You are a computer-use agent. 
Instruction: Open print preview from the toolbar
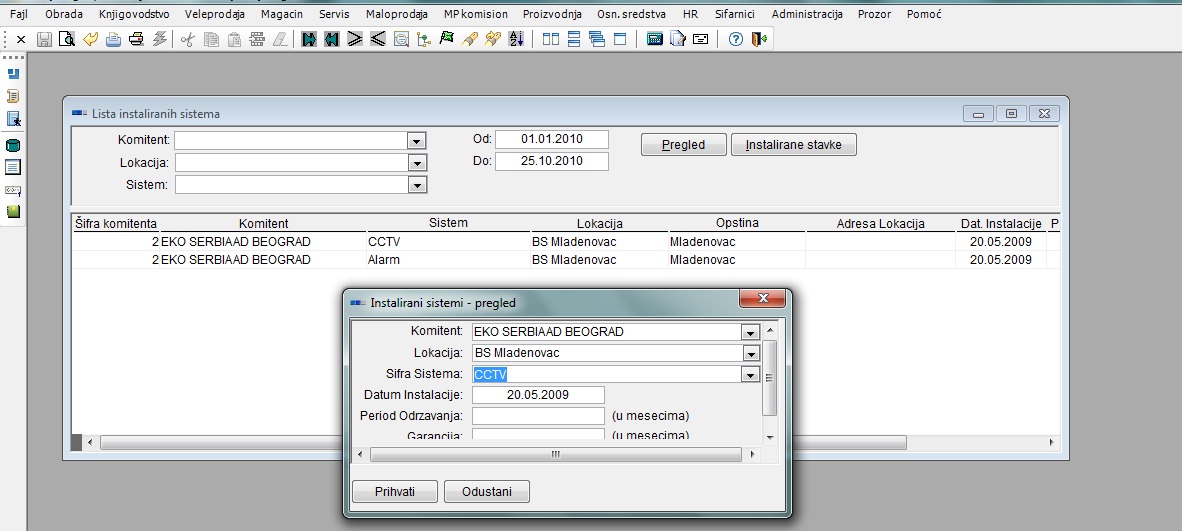click(66, 39)
